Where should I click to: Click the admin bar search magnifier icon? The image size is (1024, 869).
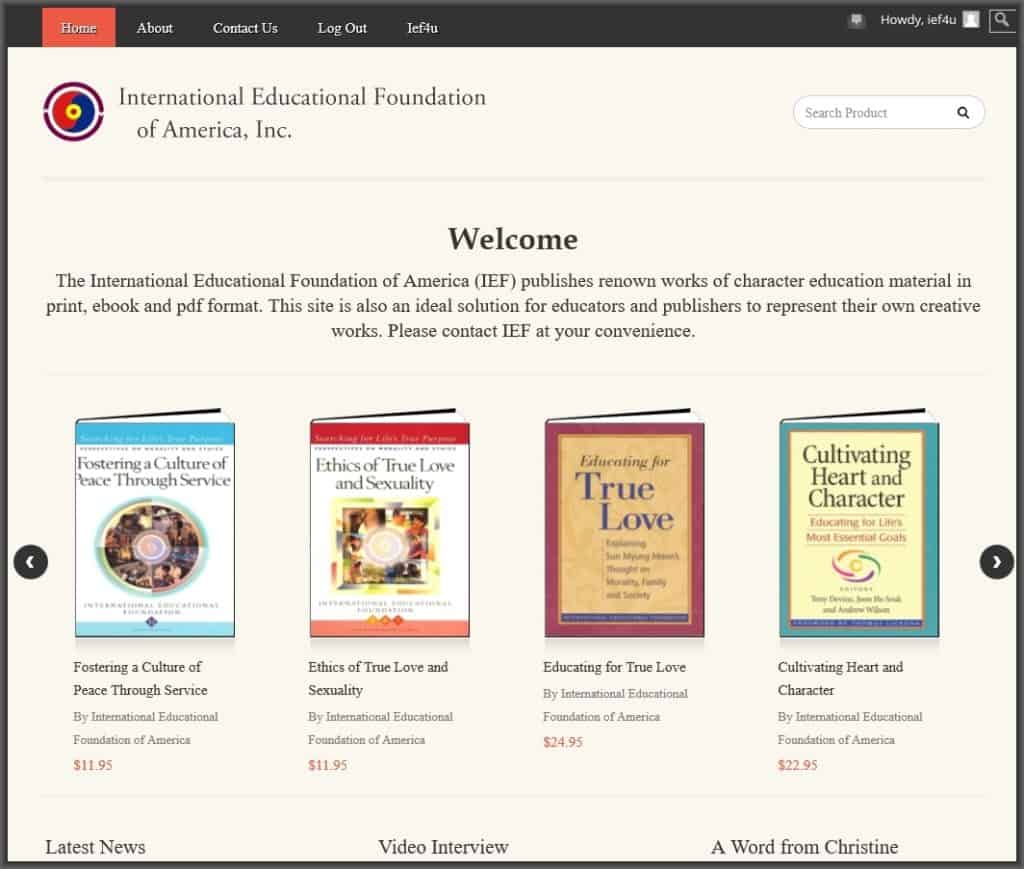point(1001,20)
